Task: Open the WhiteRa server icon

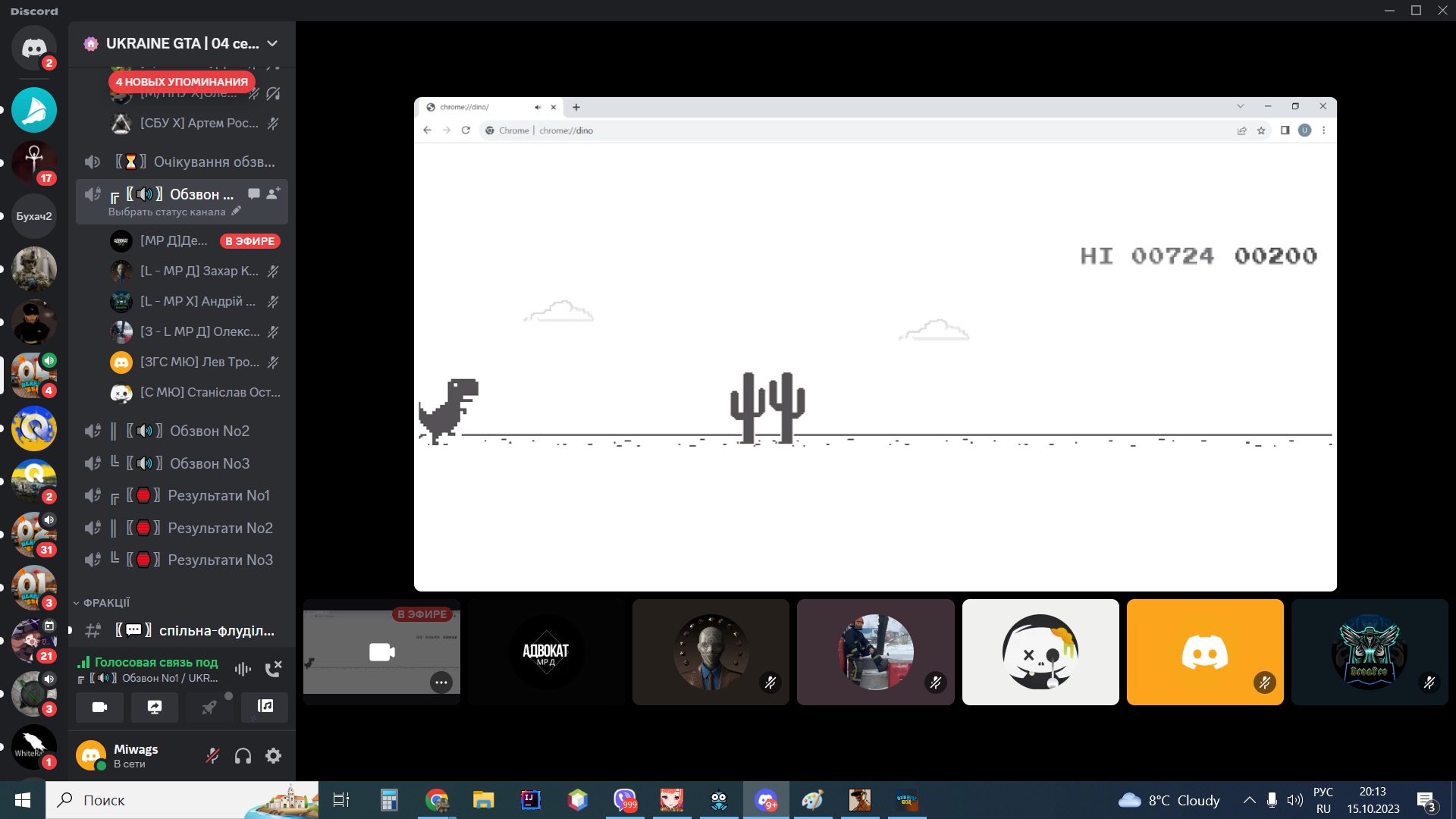Action: coord(34,747)
